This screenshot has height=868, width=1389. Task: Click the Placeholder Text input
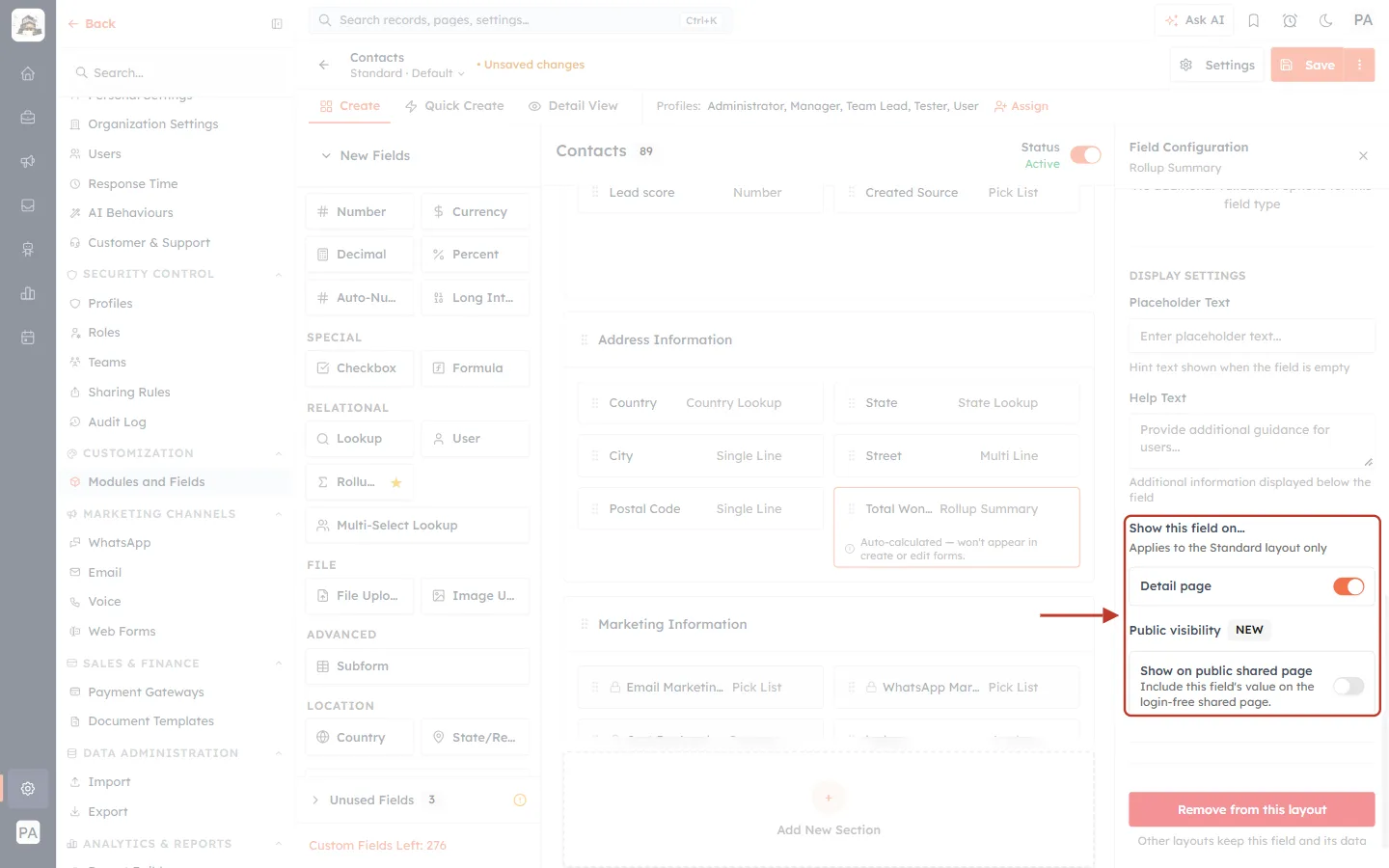coord(1252,337)
